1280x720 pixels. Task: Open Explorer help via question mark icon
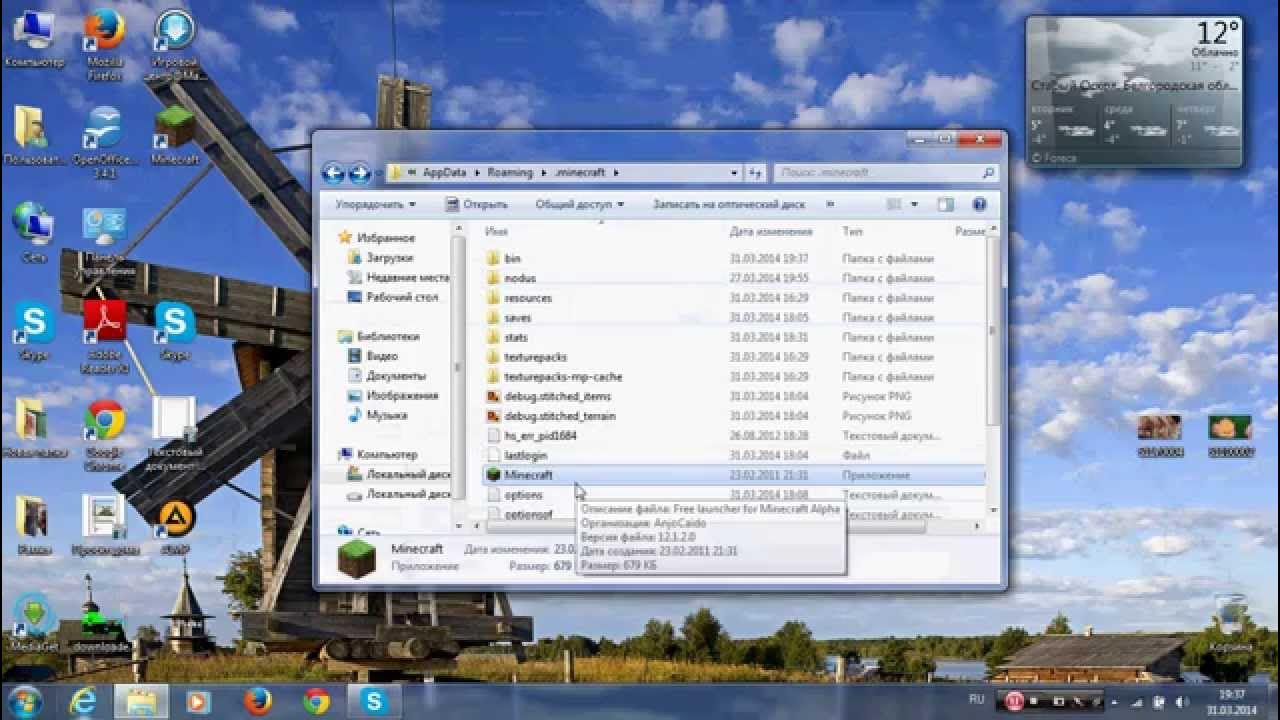pos(980,204)
